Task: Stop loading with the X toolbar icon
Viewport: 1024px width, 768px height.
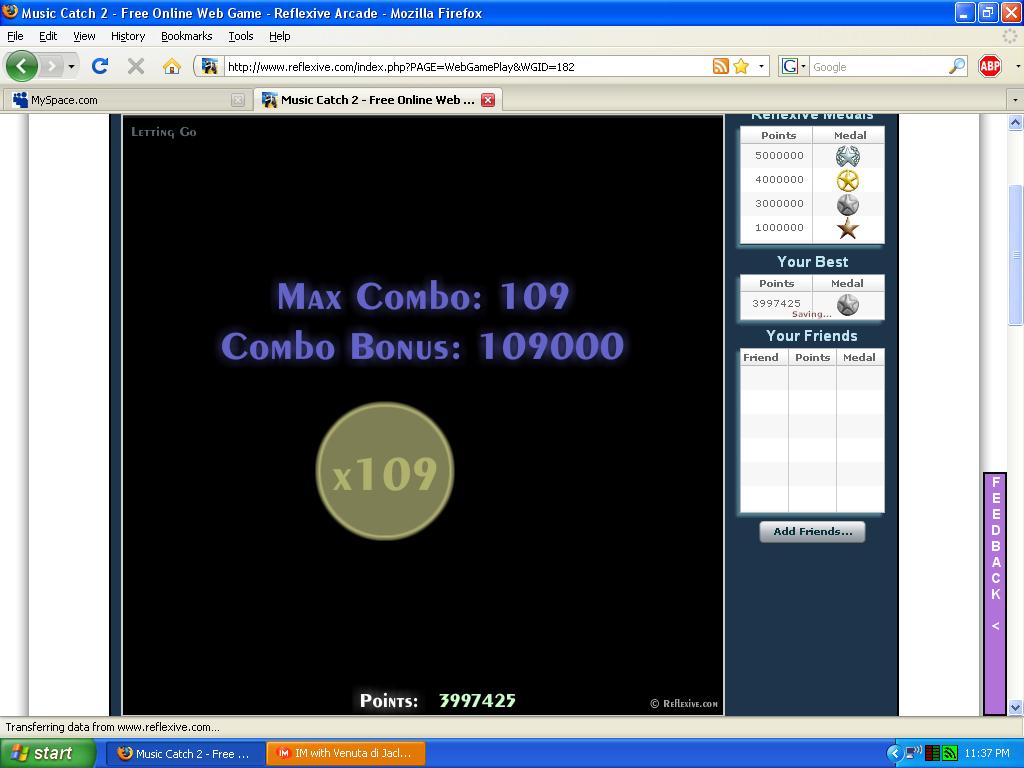Action: point(136,66)
